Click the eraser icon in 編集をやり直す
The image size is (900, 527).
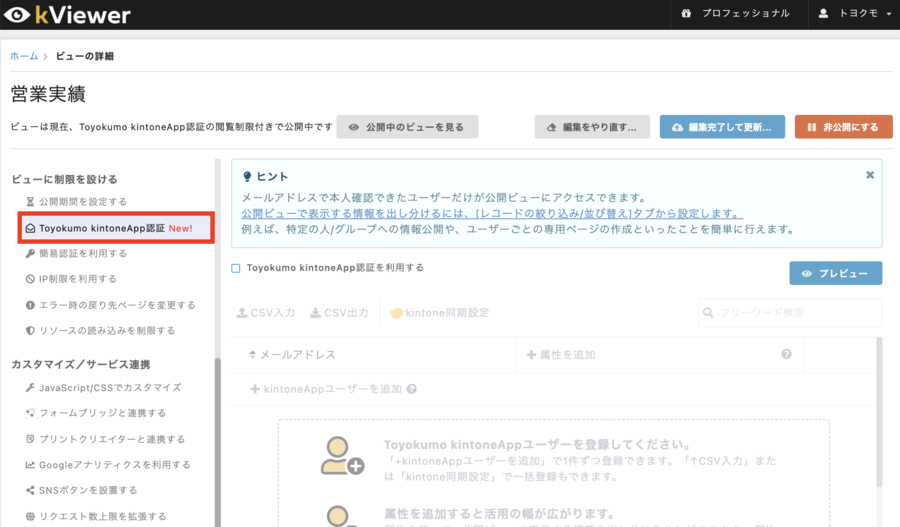[551, 127]
